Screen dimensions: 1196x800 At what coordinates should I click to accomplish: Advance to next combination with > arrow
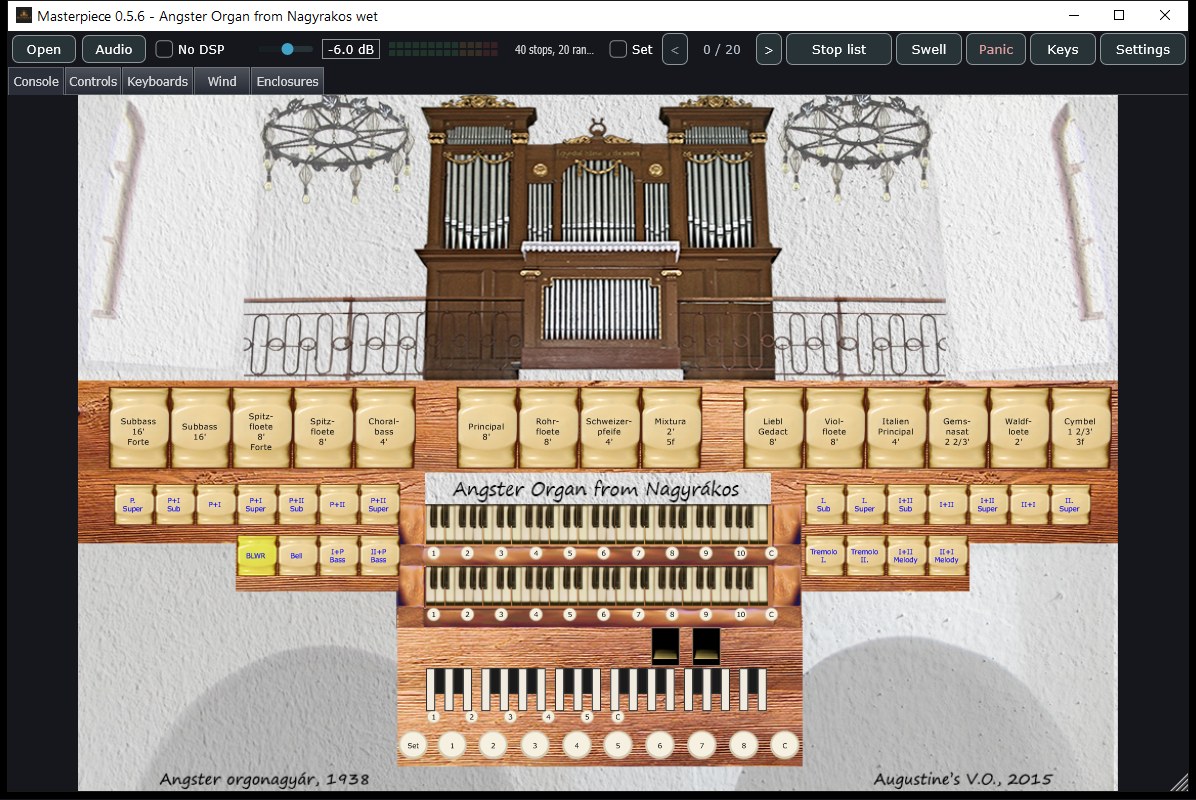click(769, 50)
